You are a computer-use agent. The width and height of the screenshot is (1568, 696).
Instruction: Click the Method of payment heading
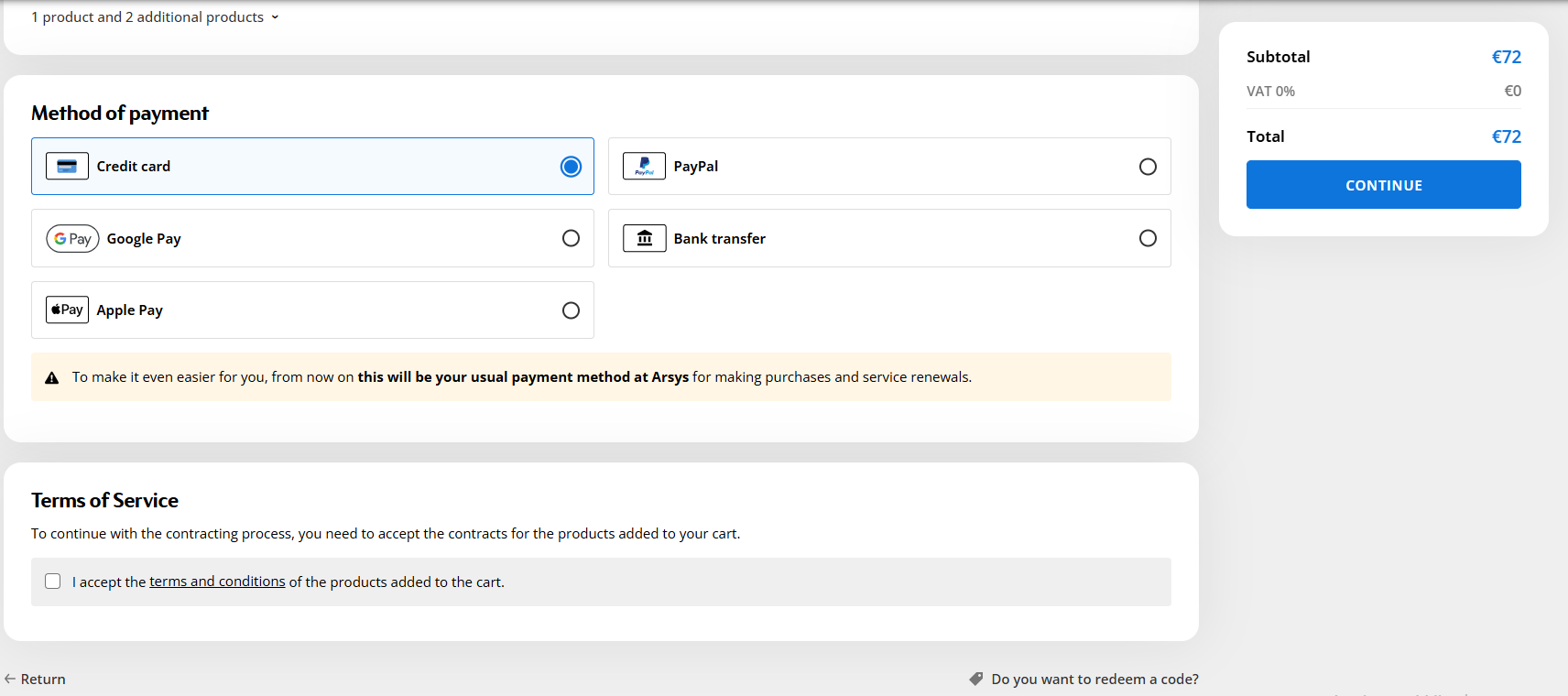(120, 113)
